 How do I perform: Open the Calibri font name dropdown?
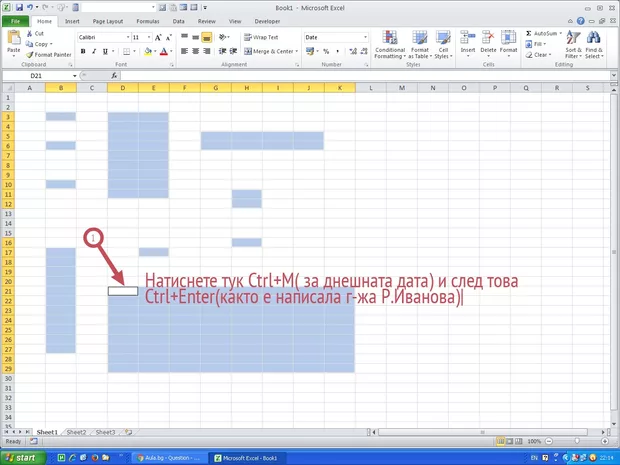[x=128, y=38]
